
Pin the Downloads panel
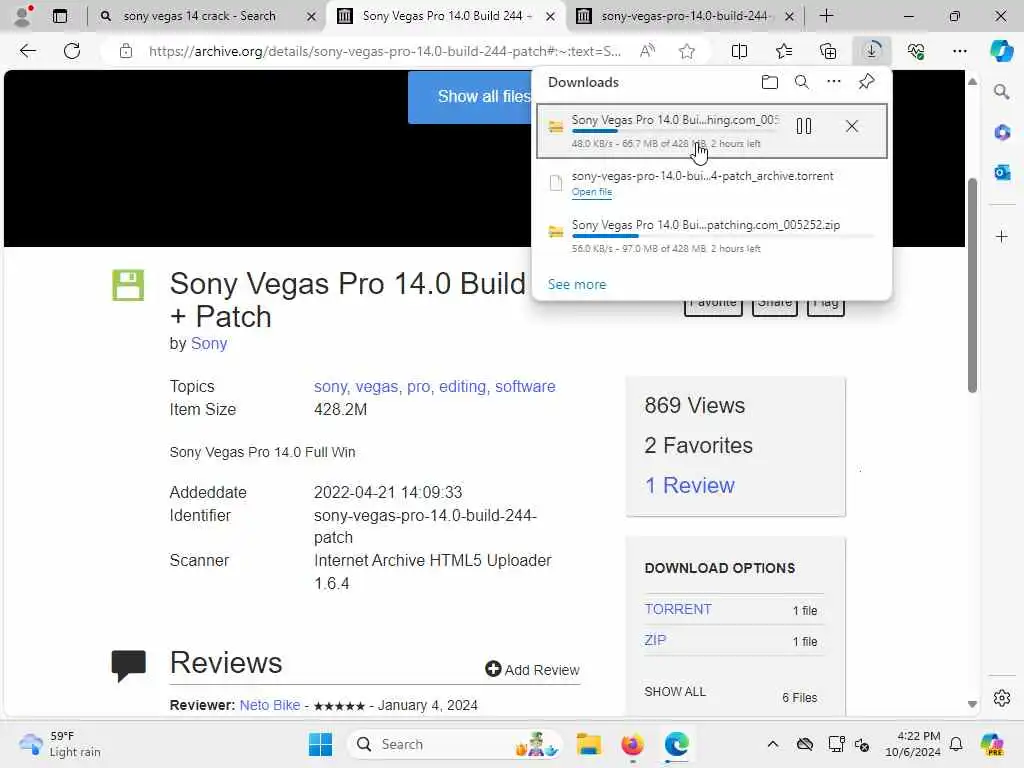(867, 82)
